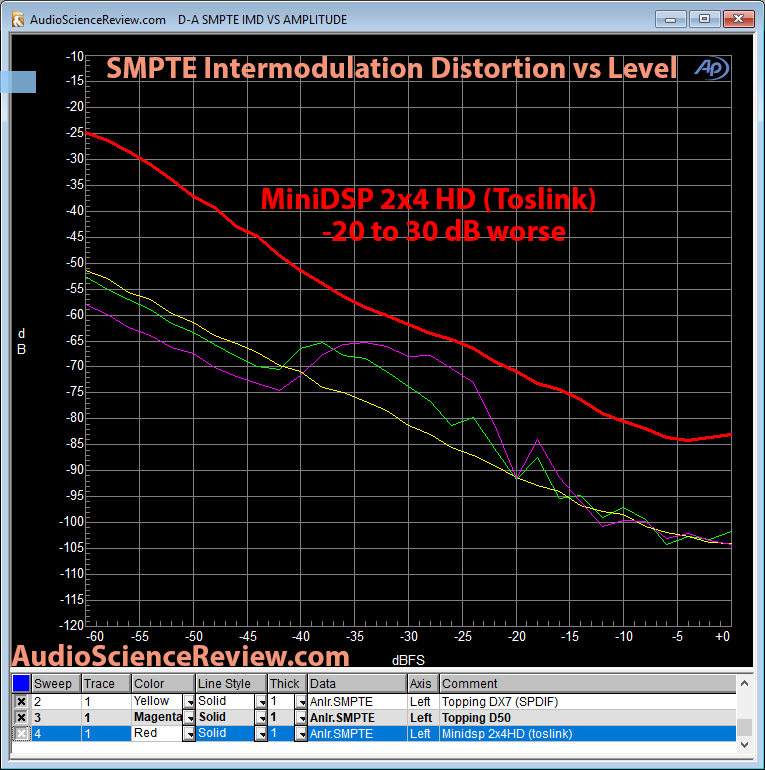Click scroll down arrow in legend table

tap(744, 744)
